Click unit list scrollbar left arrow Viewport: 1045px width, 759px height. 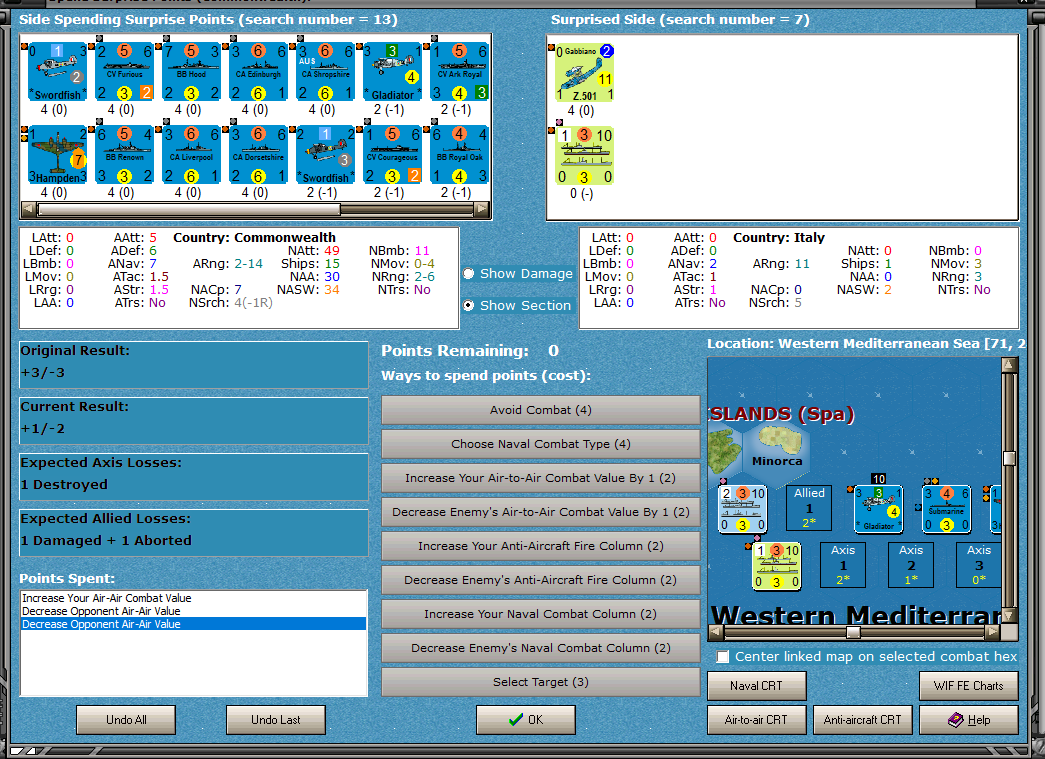pos(29,209)
